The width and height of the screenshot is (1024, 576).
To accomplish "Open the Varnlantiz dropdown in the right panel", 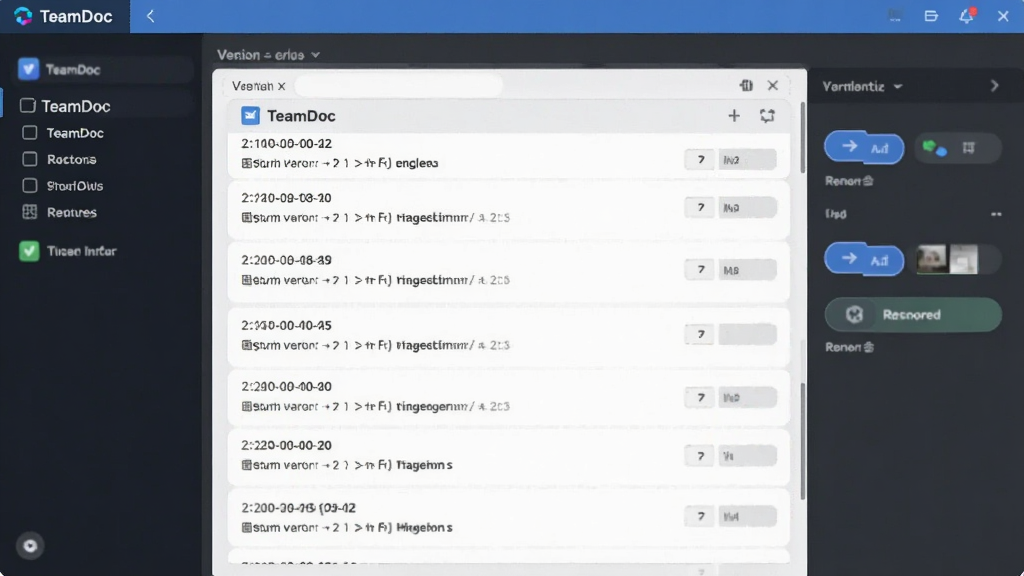I will [x=862, y=86].
